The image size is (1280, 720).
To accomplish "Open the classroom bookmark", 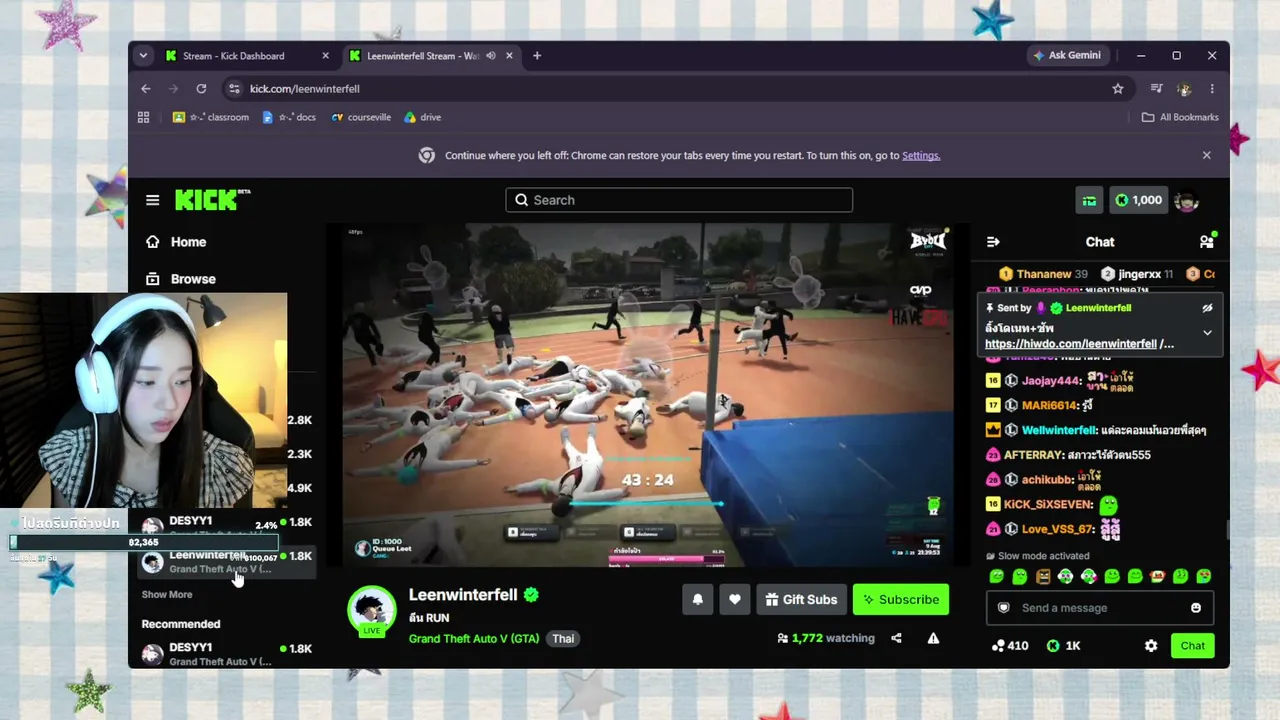I will pyautogui.click(x=211, y=117).
